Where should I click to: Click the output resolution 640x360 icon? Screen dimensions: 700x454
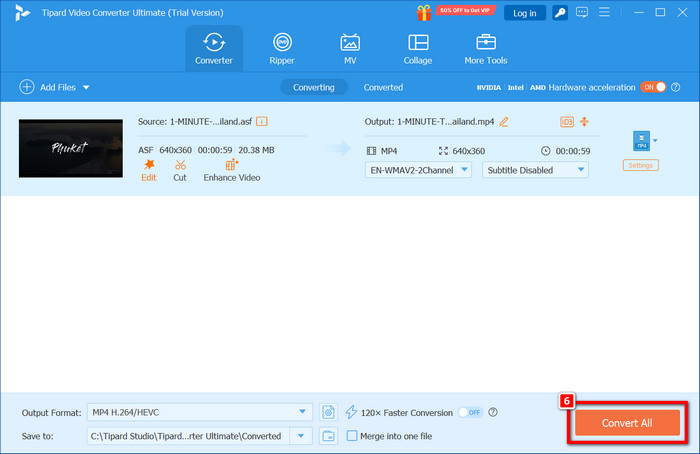point(443,151)
